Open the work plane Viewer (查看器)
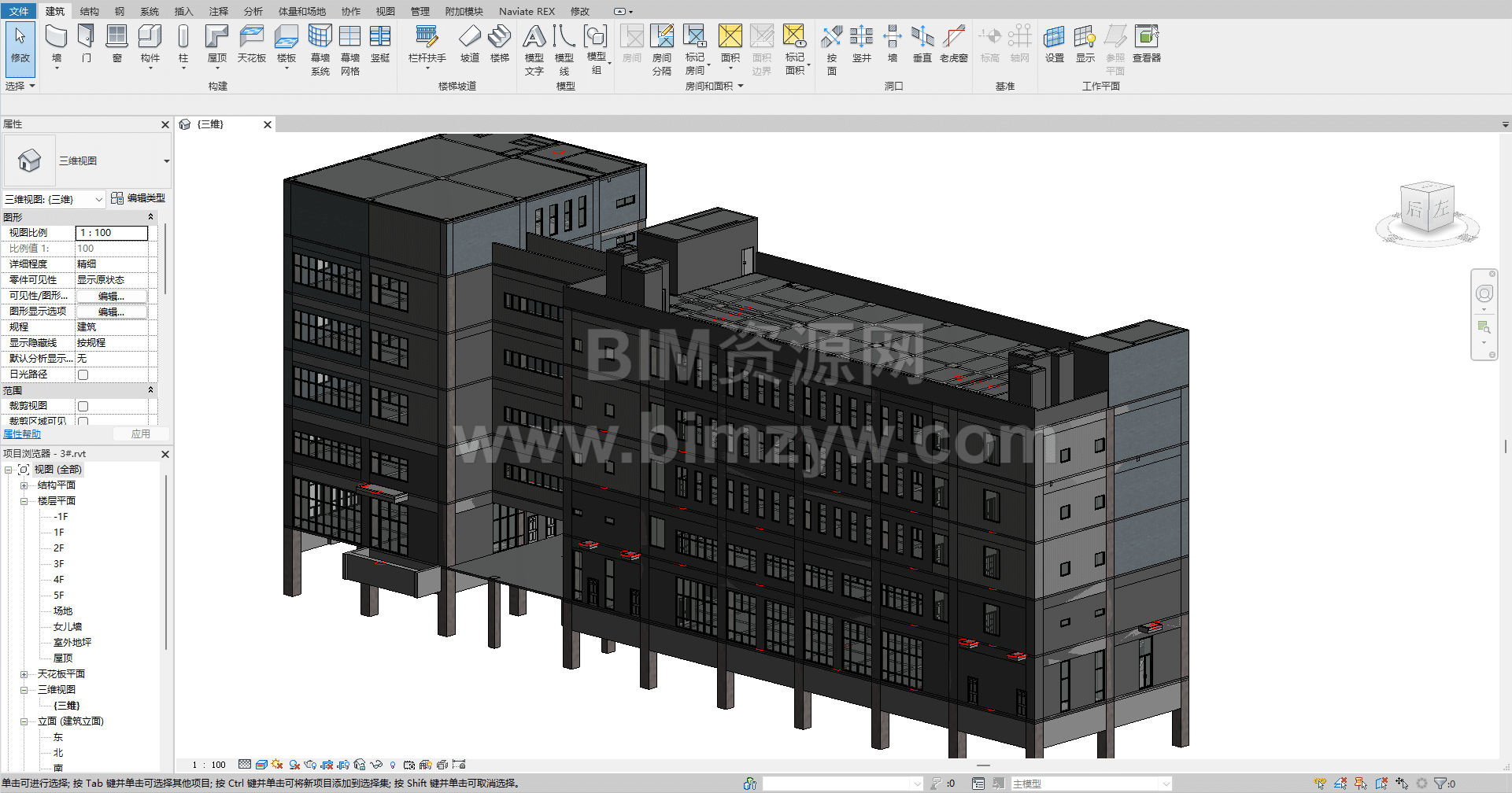The height and width of the screenshot is (793, 1512). pos(1147,44)
